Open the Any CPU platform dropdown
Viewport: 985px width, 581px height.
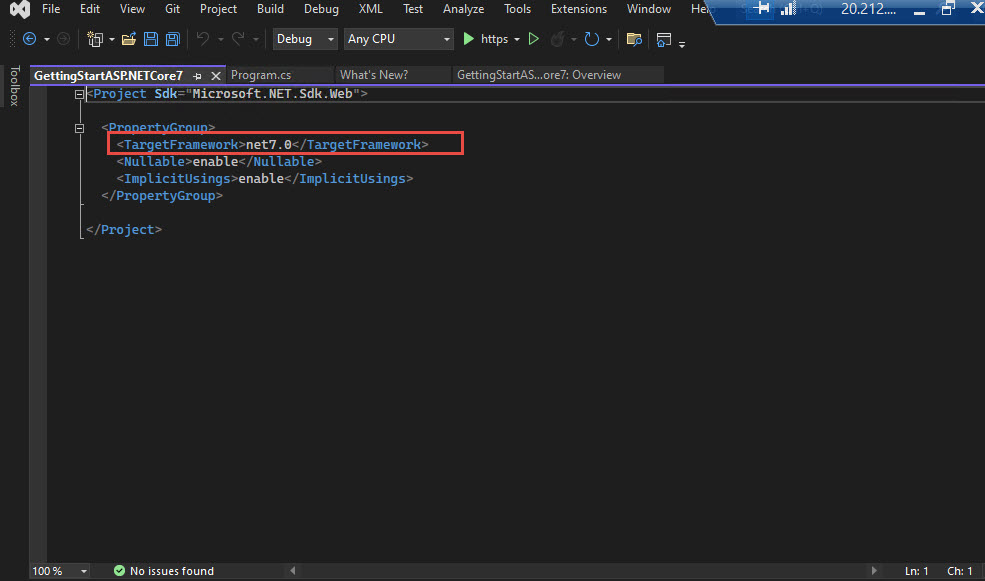pyautogui.click(x=398, y=39)
